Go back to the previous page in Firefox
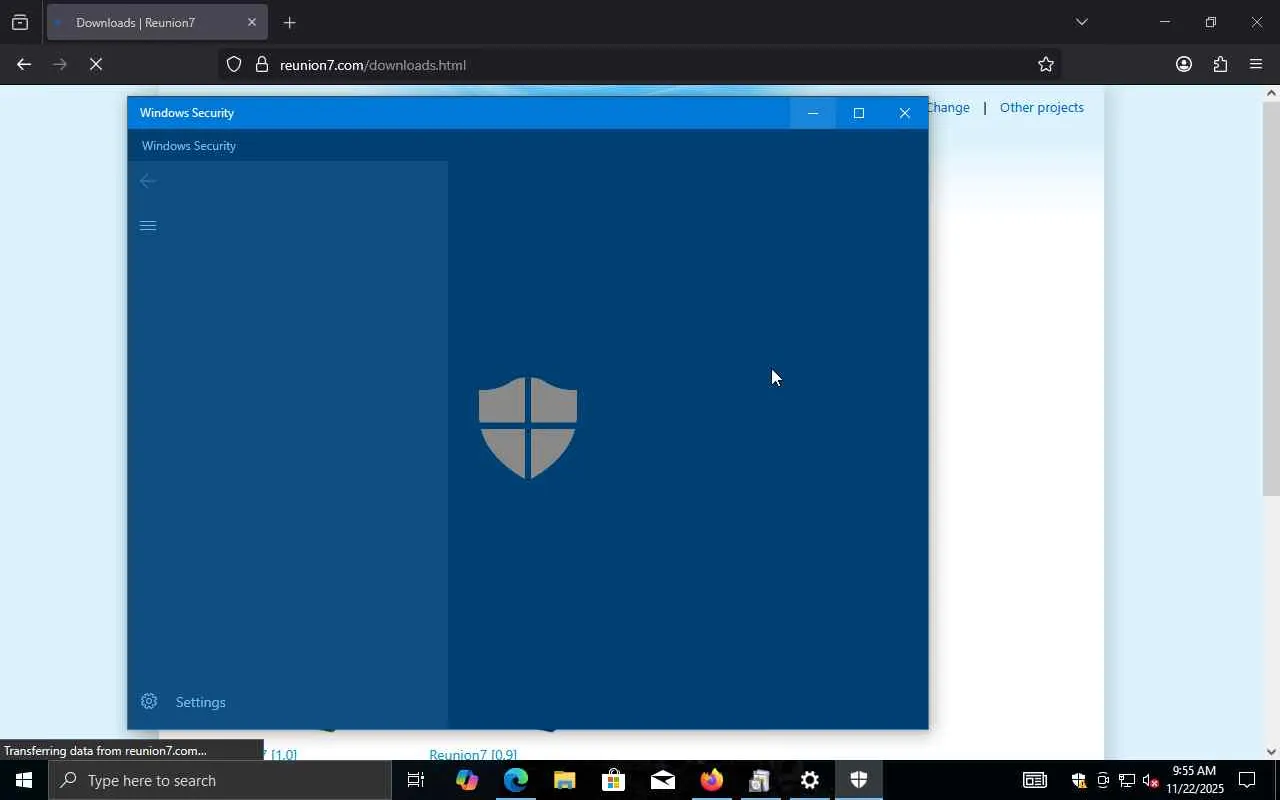1280x800 pixels. point(24,64)
